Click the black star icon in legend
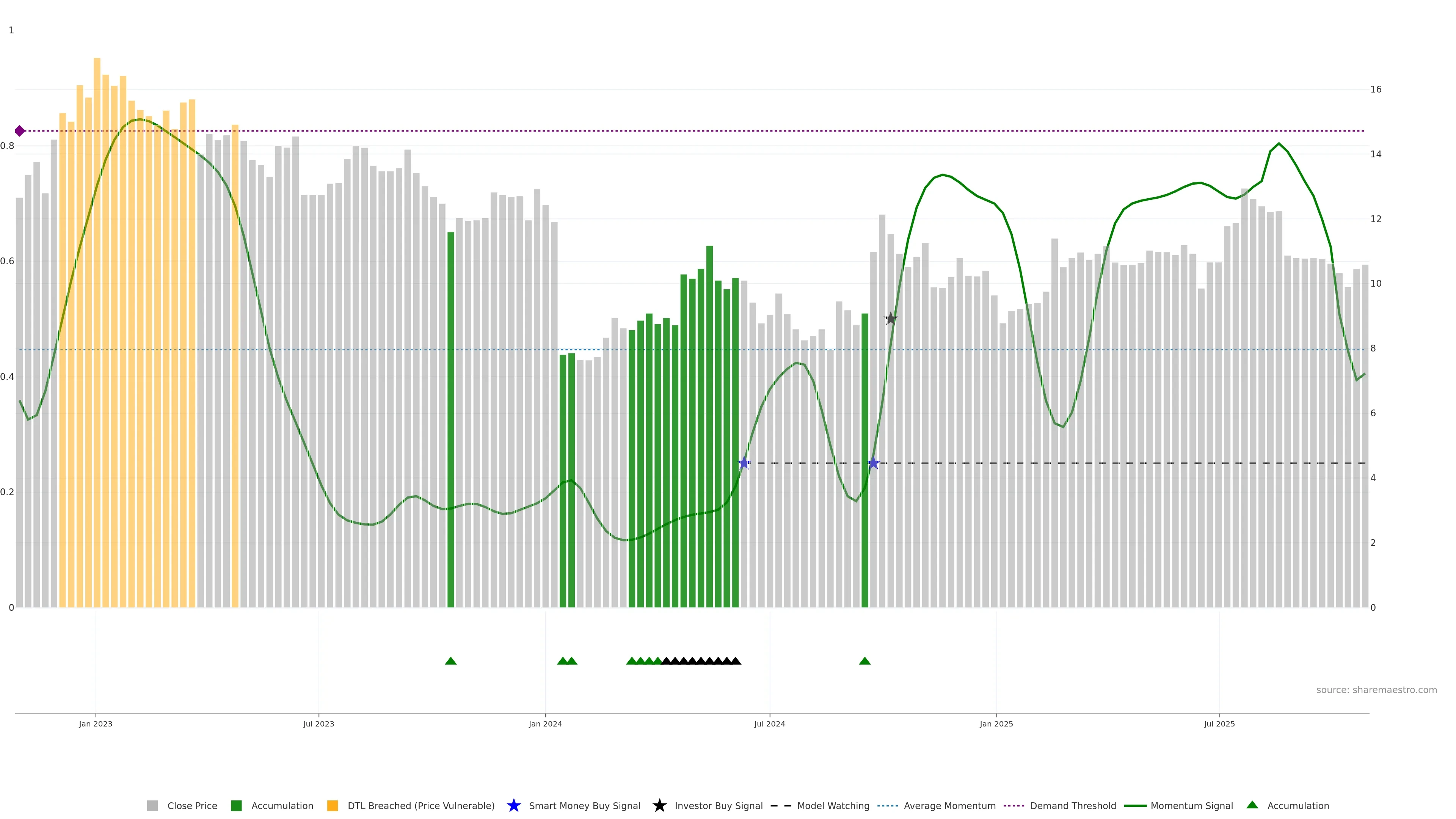Viewport: 1456px width, 819px height. point(659,805)
